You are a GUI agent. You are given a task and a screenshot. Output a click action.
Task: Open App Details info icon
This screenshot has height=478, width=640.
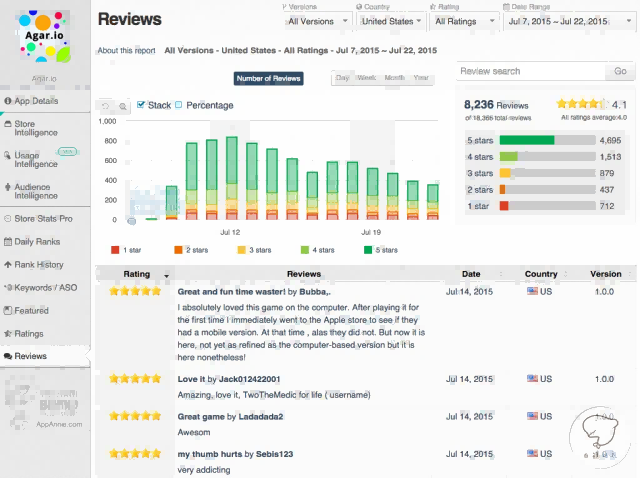click(7, 101)
